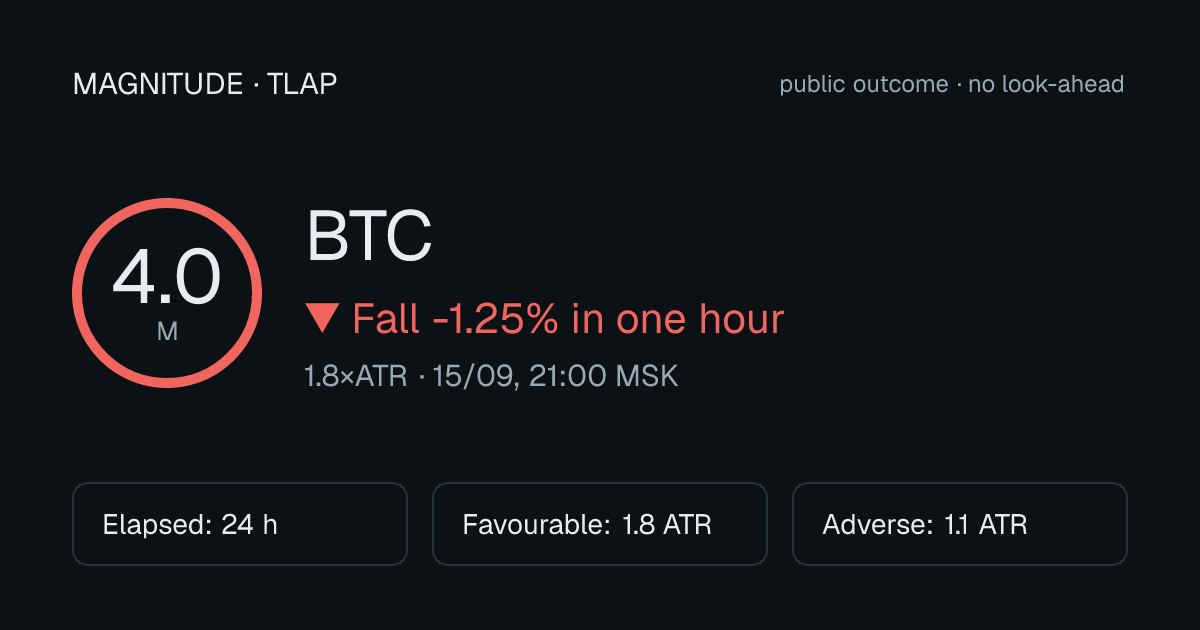Screen dimensions: 1200x630
Task: Click the word MAGNITUDE in the header
Action: 158,85
